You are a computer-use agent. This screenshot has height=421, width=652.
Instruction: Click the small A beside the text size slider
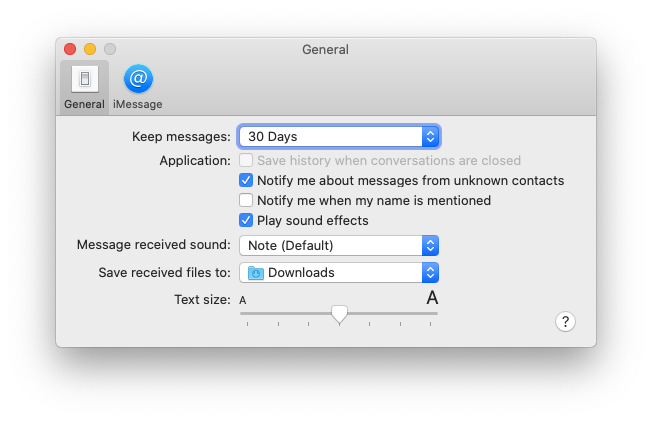click(243, 300)
